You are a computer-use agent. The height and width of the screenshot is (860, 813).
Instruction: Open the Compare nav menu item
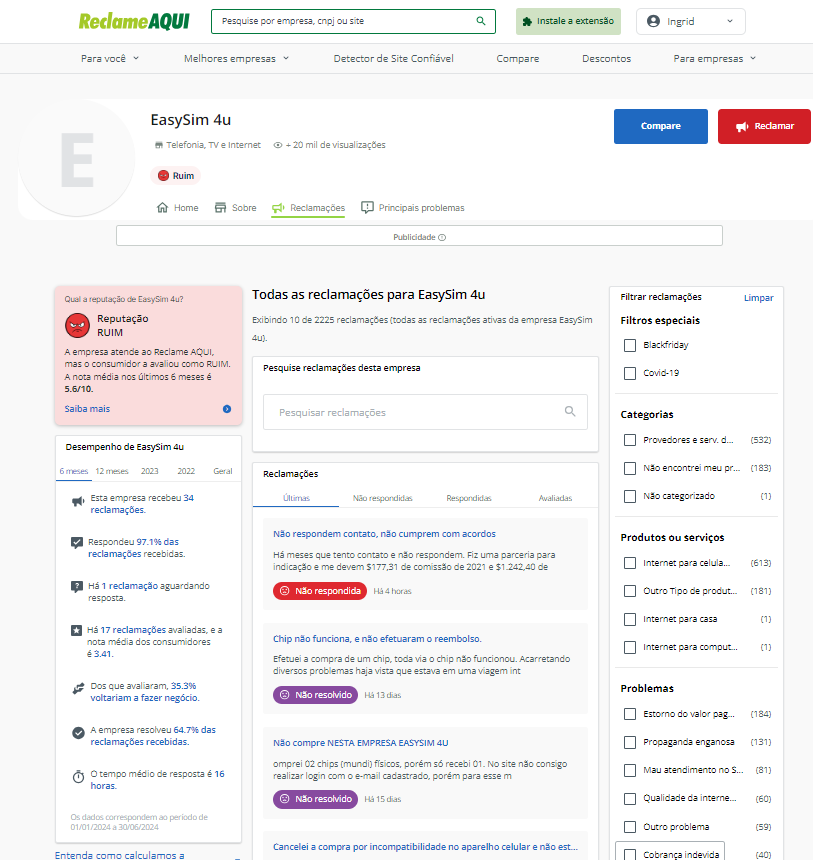(517, 58)
